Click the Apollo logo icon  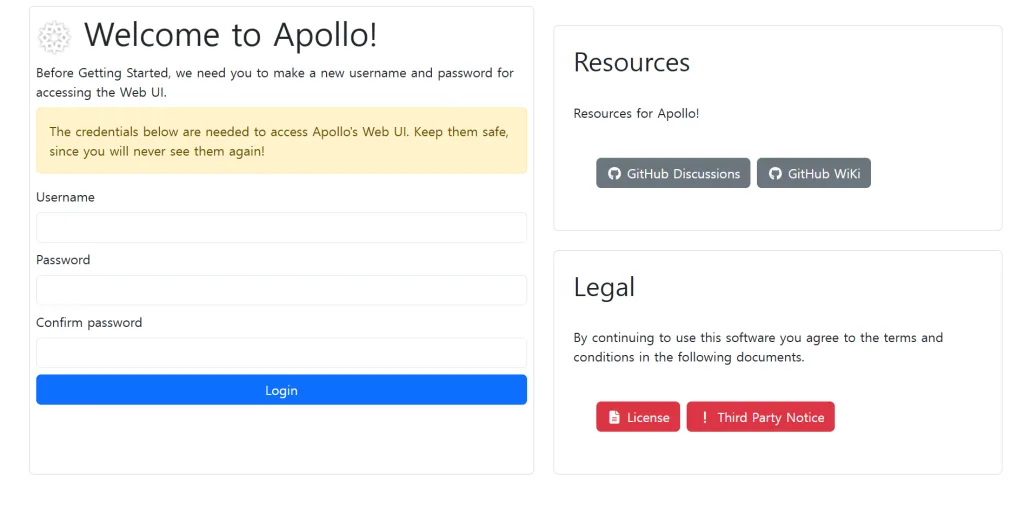coord(54,37)
